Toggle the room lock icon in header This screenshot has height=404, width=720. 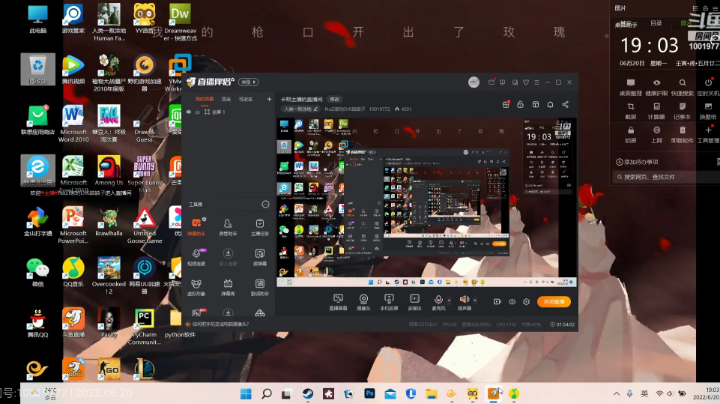pyautogui.click(x=520, y=105)
